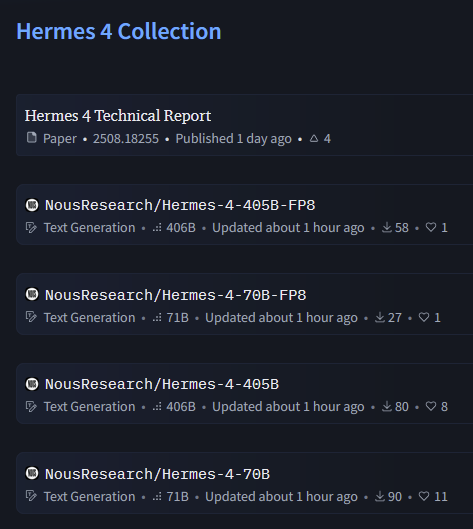Click the heart icon with 1 like on Hermes-4-405B-FP8
473x529 pixels.
431,227
